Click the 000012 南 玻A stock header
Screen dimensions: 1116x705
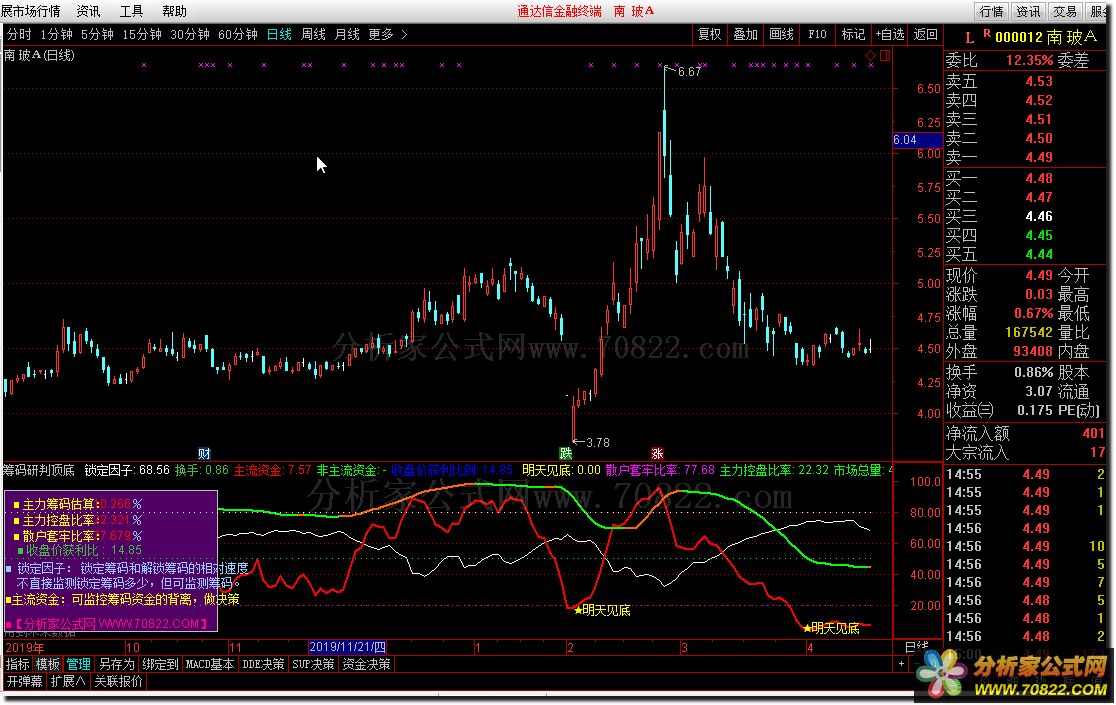click(1046, 37)
